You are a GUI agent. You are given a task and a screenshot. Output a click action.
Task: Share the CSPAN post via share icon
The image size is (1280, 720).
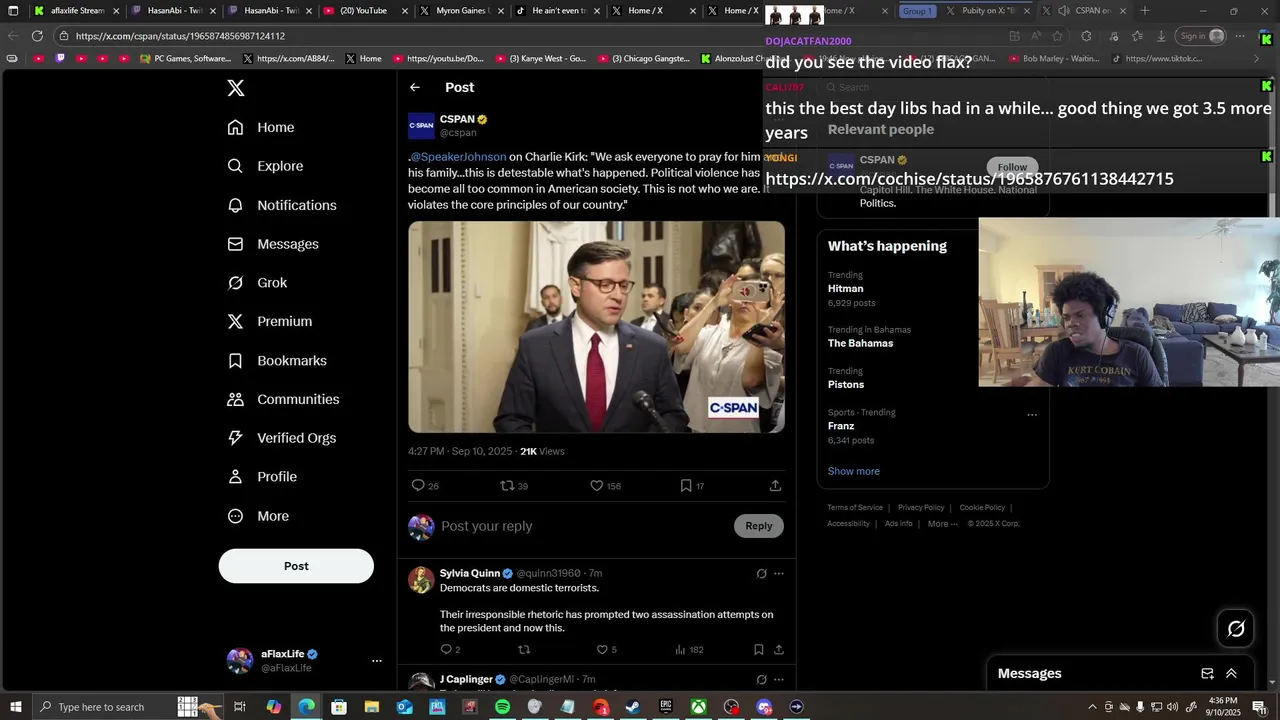tap(775, 486)
